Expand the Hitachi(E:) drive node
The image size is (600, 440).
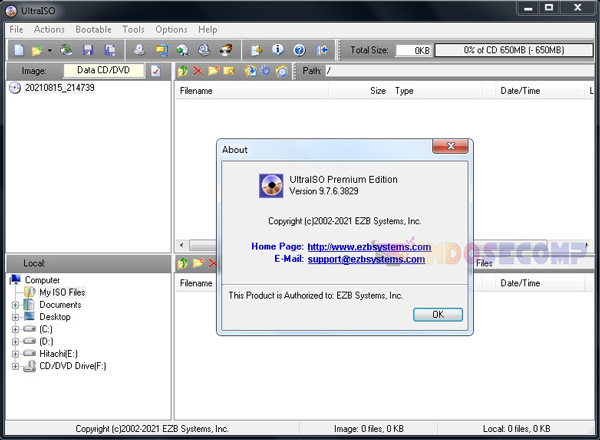pos(15,354)
